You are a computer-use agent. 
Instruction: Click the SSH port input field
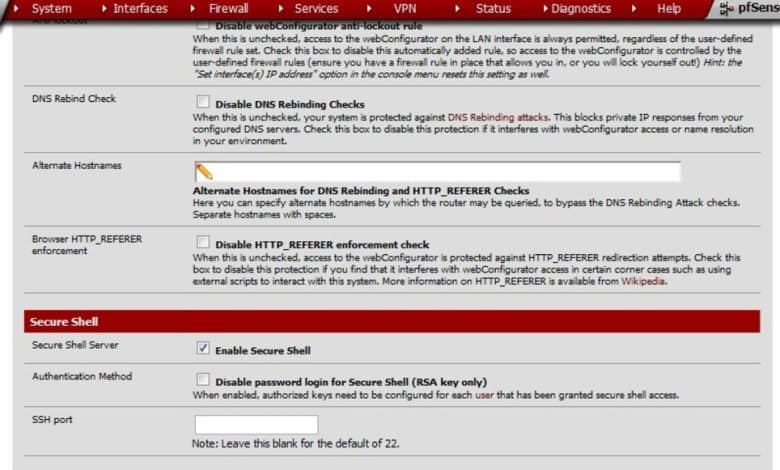[x=256, y=425]
